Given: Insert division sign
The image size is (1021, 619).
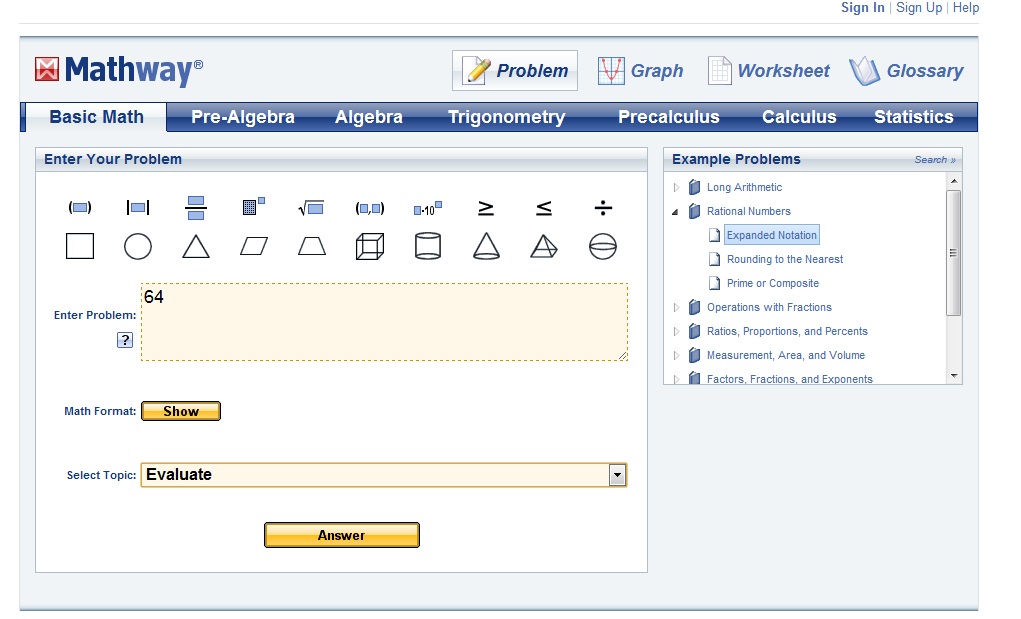Looking at the screenshot, I should tap(603, 208).
